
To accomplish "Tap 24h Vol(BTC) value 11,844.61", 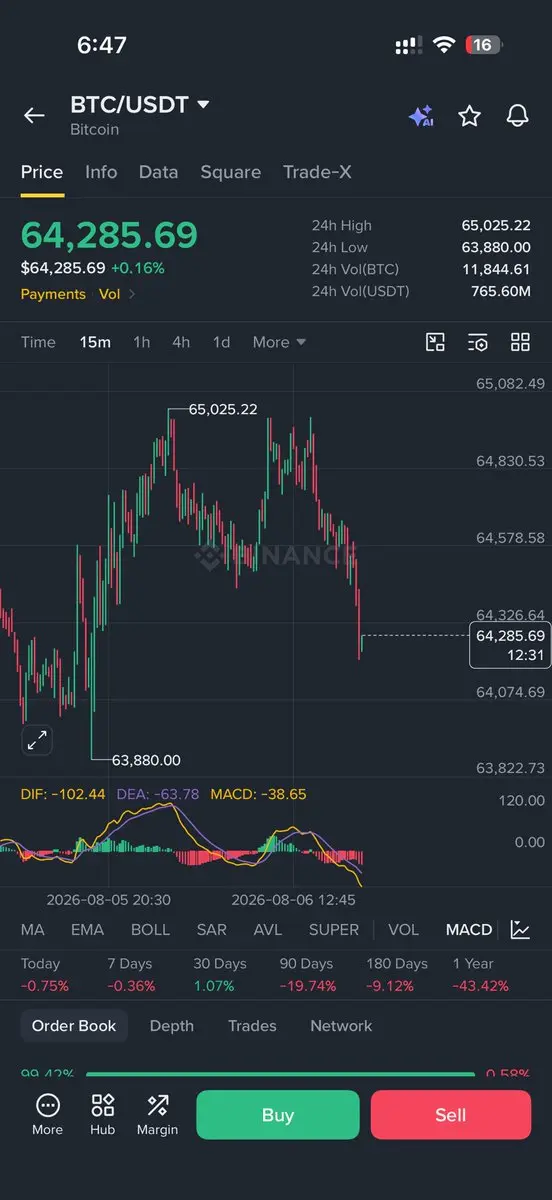I will pyautogui.click(x=496, y=270).
